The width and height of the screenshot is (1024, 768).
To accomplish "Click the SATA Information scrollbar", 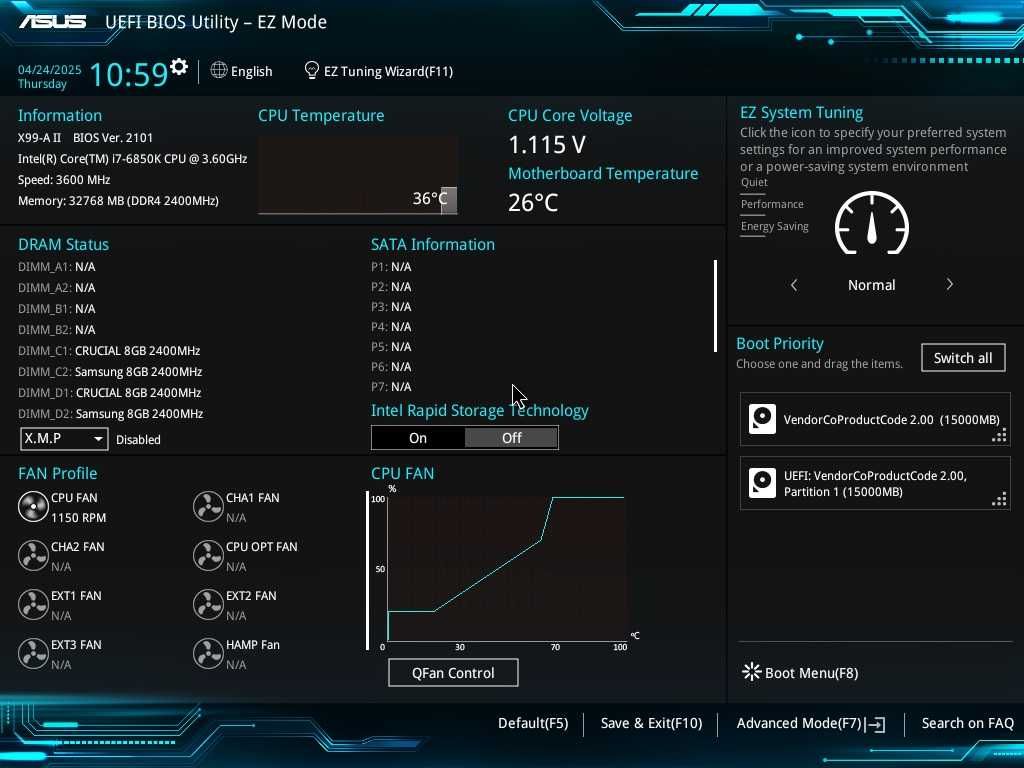I will [715, 306].
